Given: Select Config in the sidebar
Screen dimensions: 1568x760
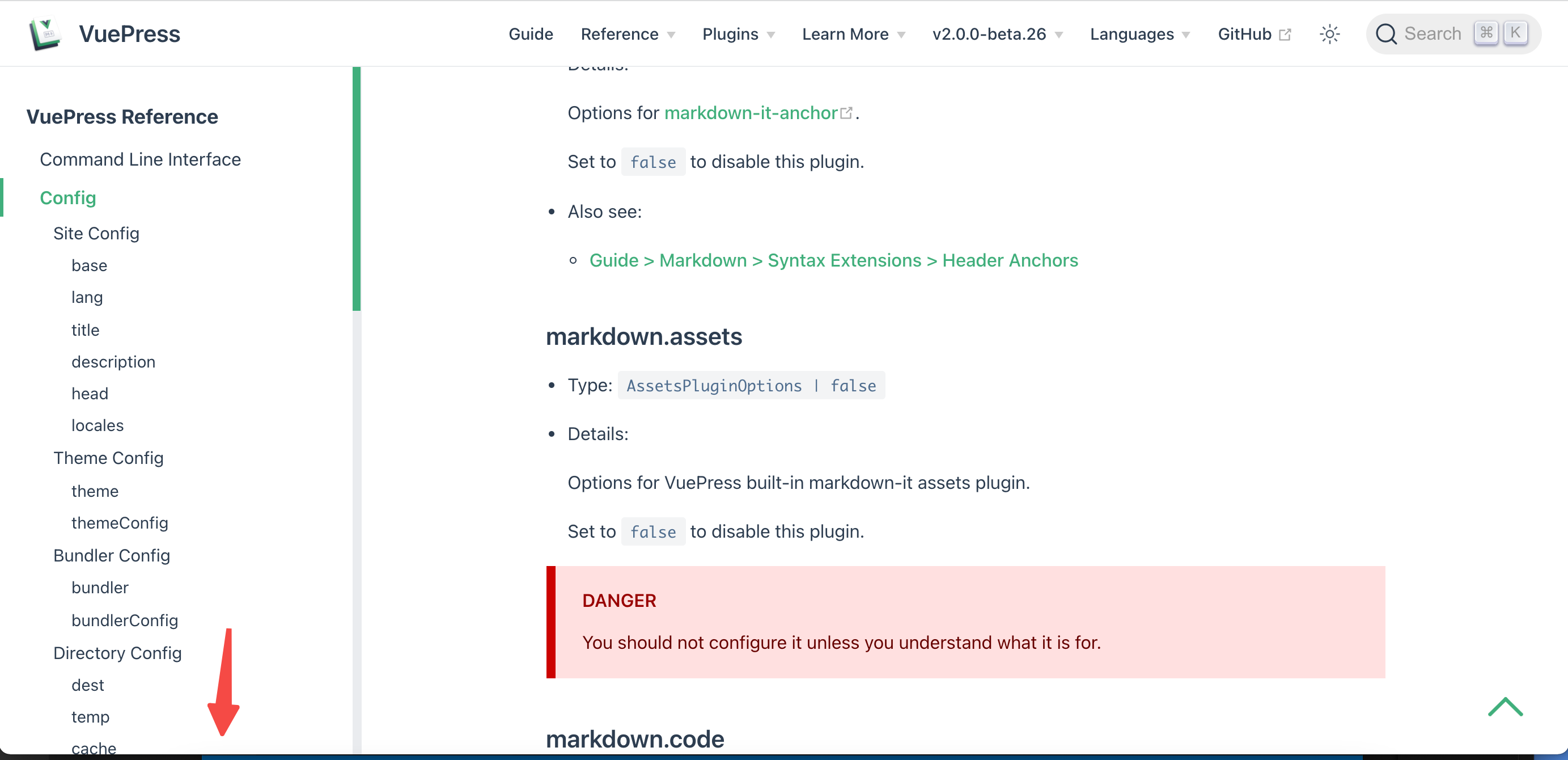Looking at the screenshot, I should (67, 197).
